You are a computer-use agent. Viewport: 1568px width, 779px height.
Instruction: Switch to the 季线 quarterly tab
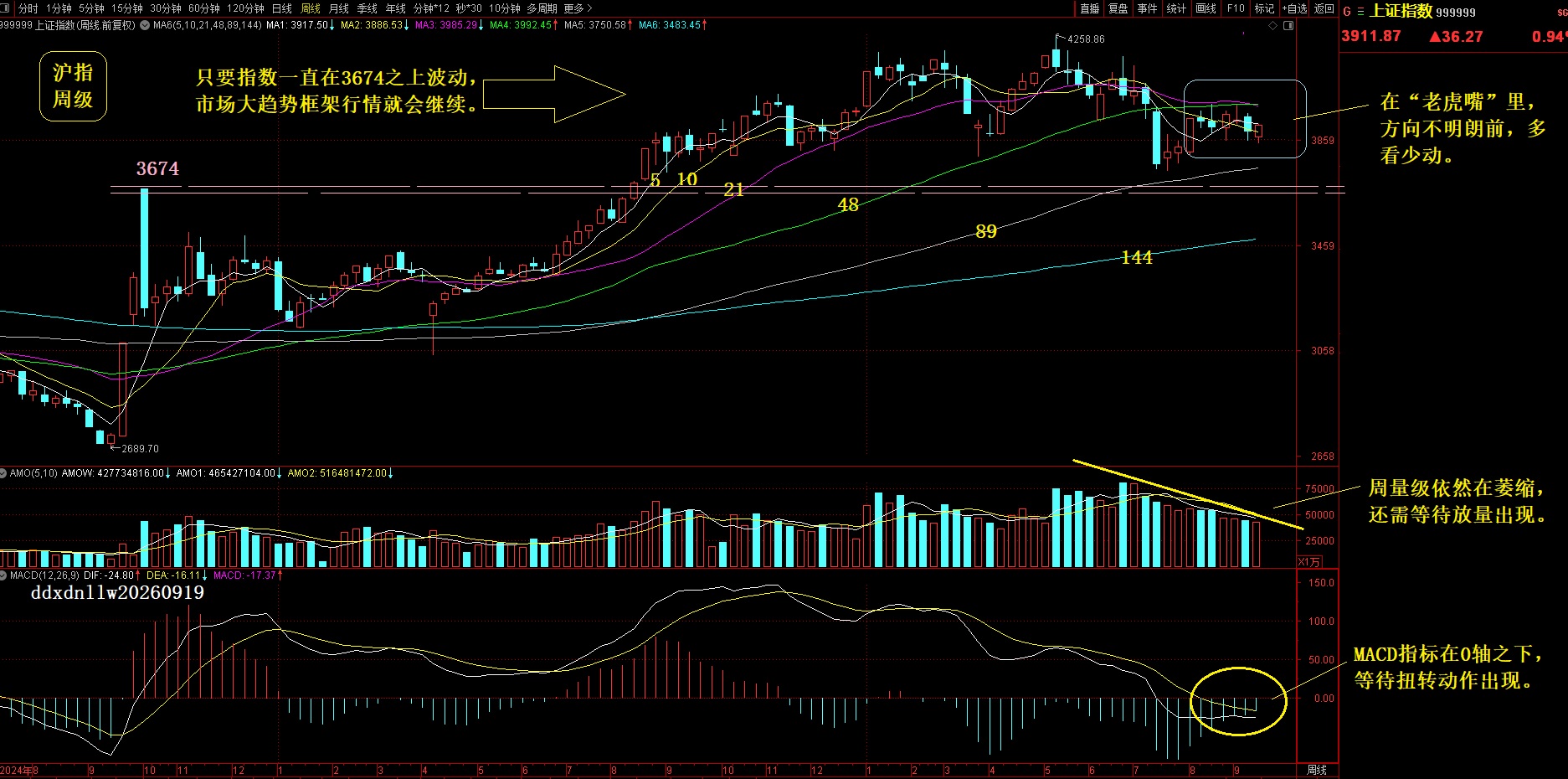(368, 8)
